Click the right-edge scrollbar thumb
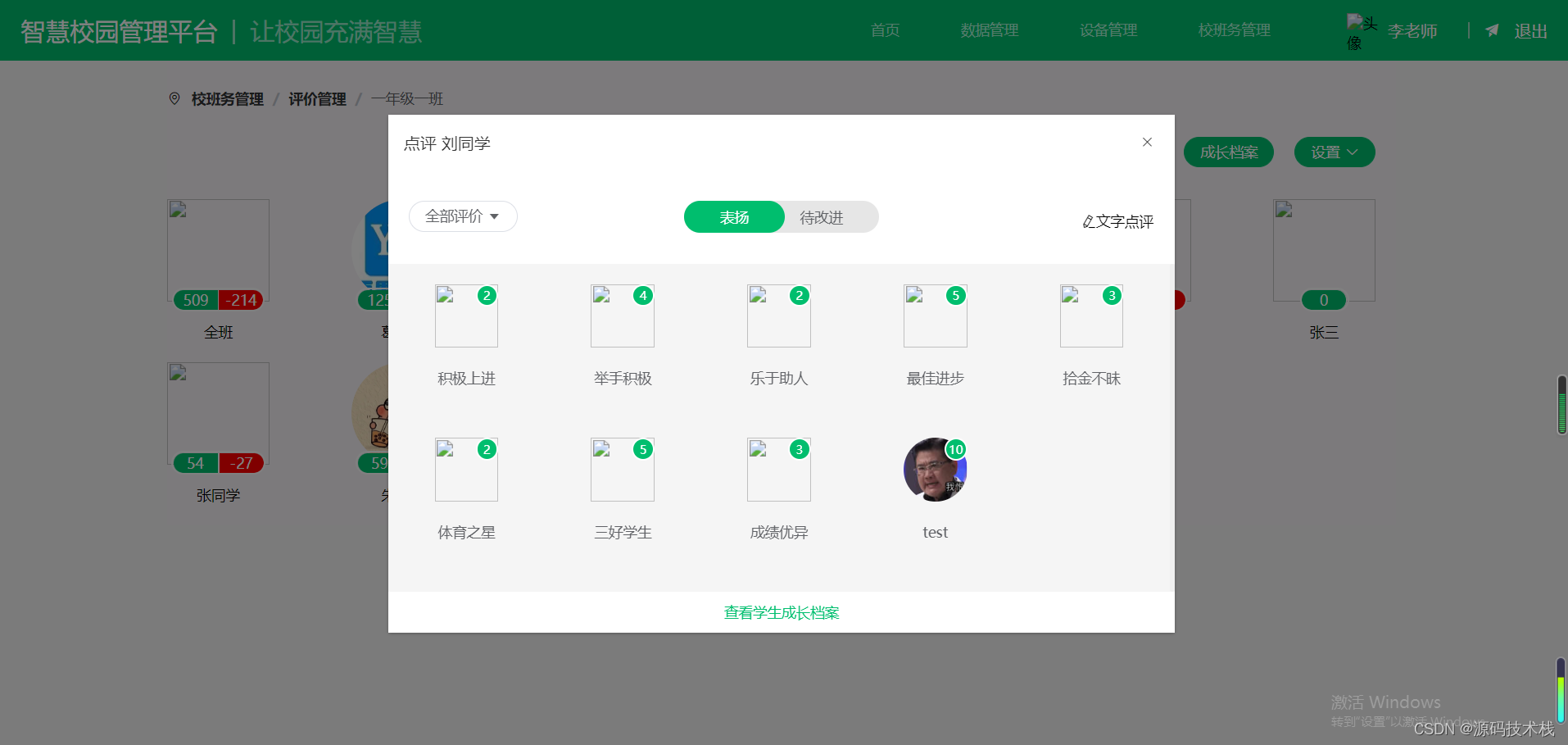 pos(1561,404)
